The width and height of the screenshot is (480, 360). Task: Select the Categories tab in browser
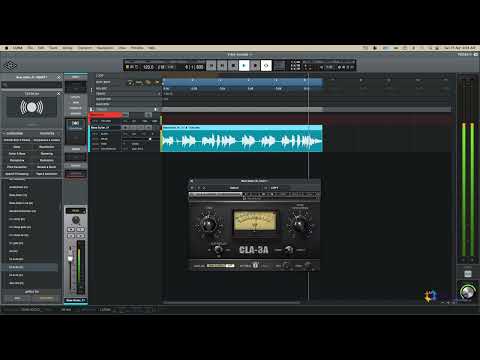click(15, 133)
